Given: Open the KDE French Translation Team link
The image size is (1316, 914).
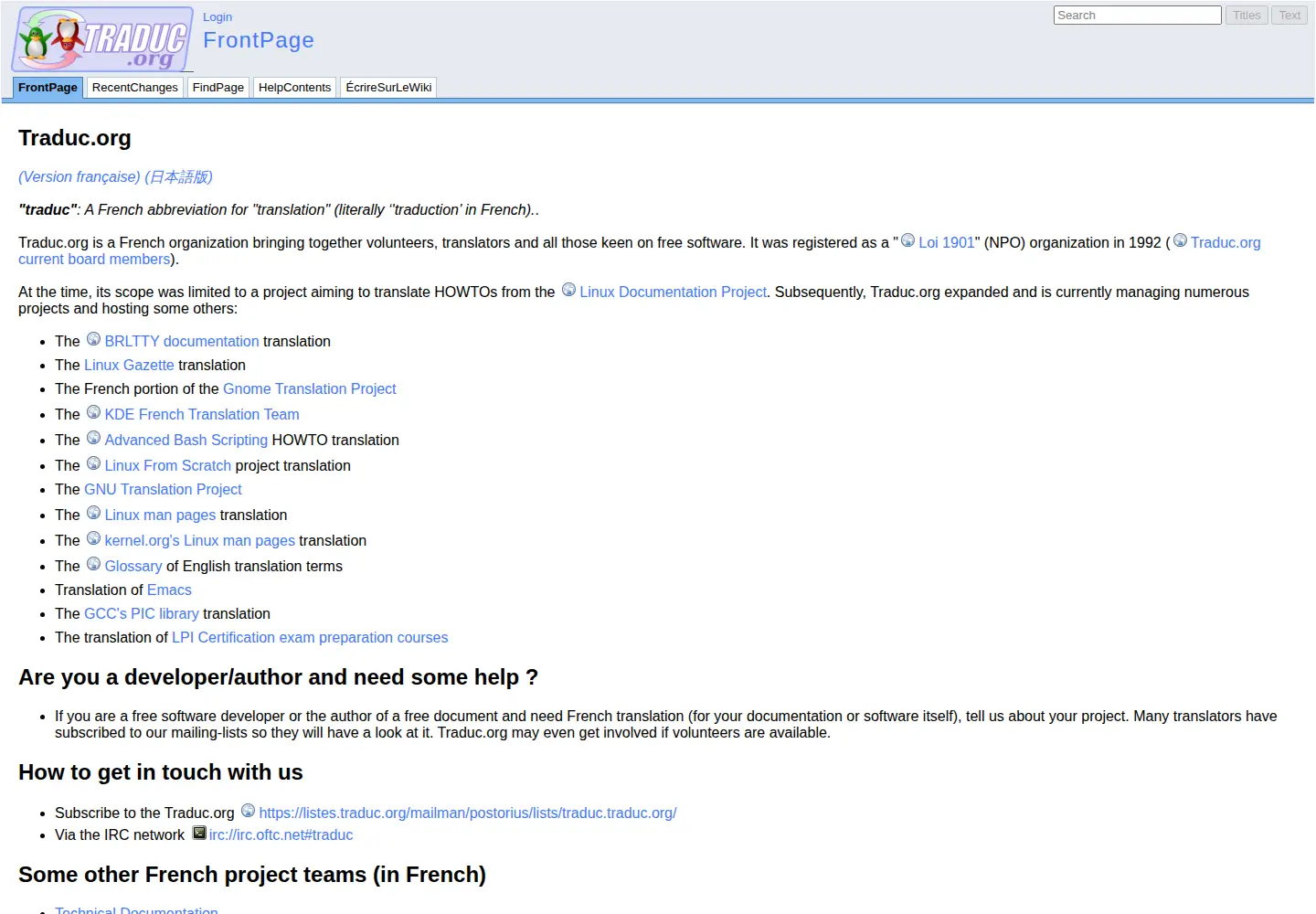Looking at the screenshot, I should point(202,415).
